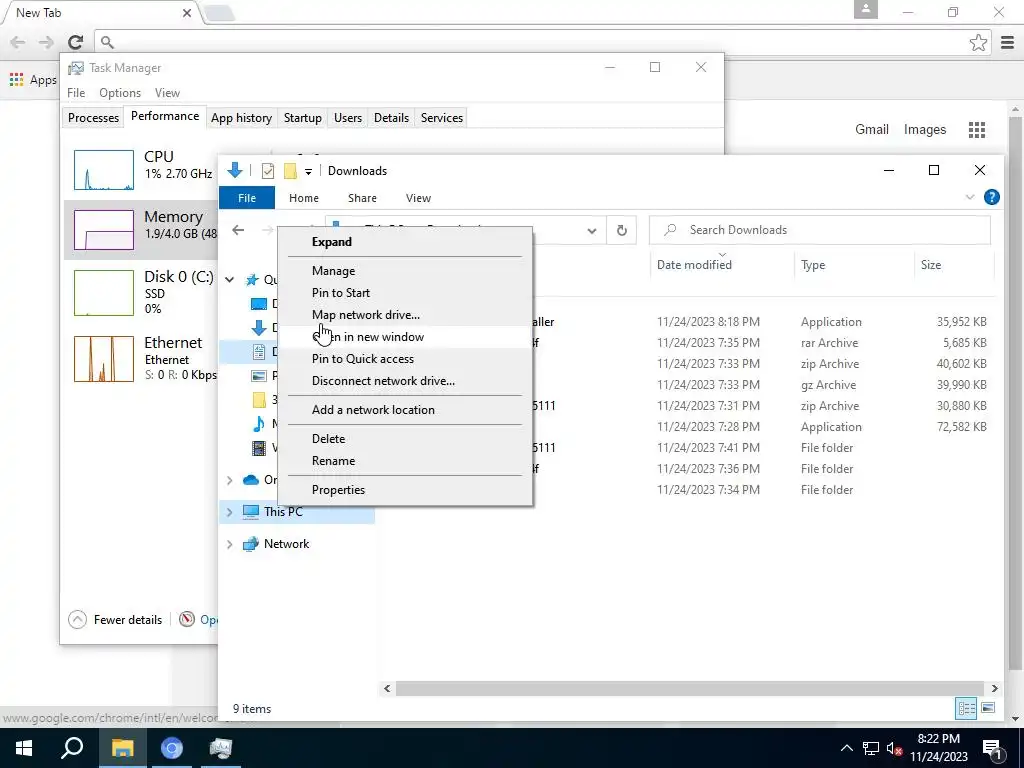The width and height of the screenshot is (1024, 768).
Task: Open the Gmail link
Action: point(872,129)
